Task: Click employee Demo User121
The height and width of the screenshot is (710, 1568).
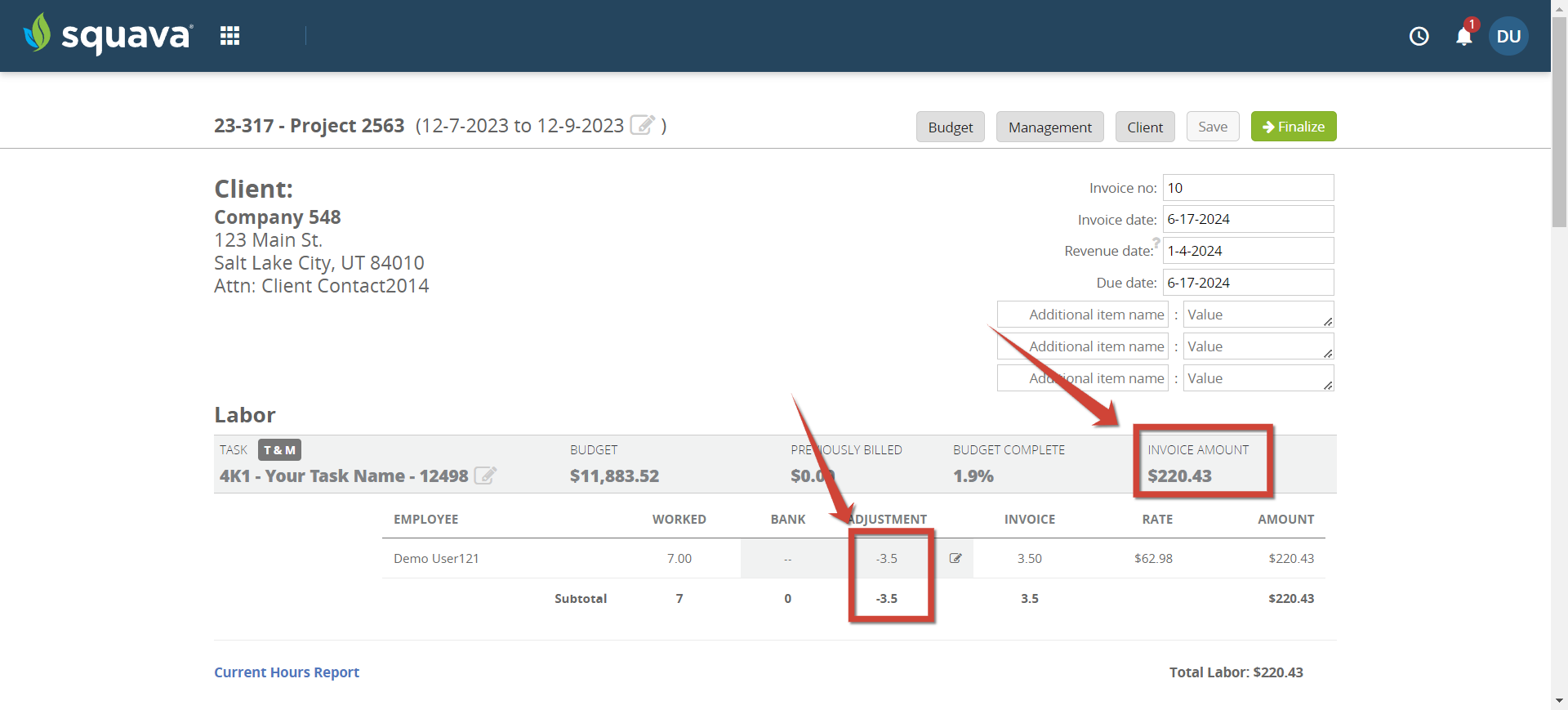Action: (x=436, y=558)
